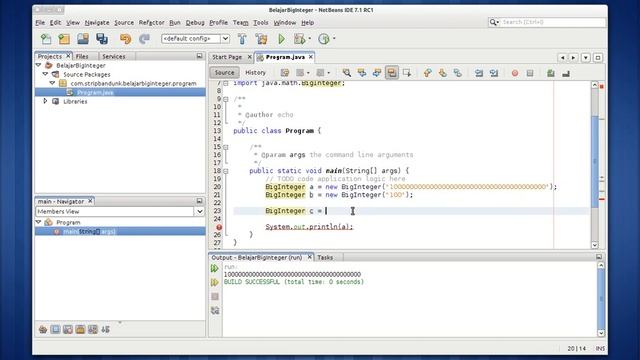Viewport: 640px width, 360px height.
Task: Click the Profile Project clock icon
Action: pyautogui.click(x=324, y=39)
